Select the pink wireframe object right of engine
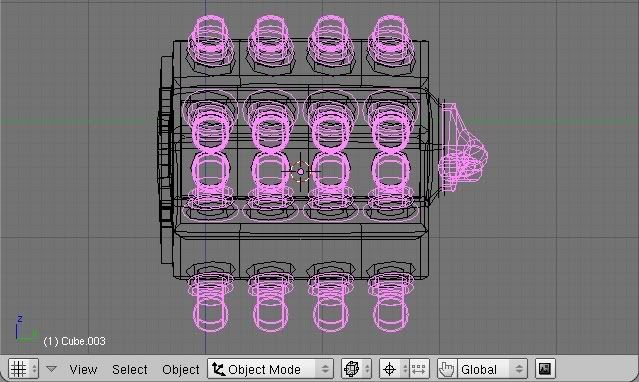Screen dimensions: 639x382 [463, 148]
